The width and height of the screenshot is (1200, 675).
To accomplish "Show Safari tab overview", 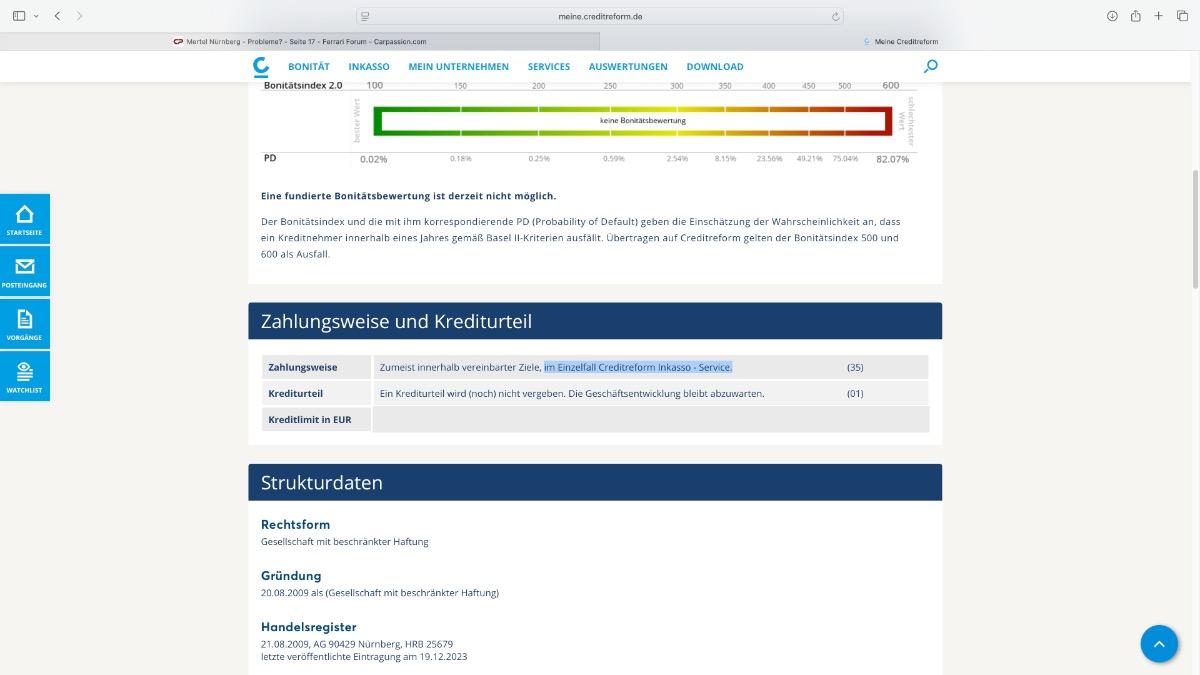I will pyautogui.click(x=1181, y=16).
